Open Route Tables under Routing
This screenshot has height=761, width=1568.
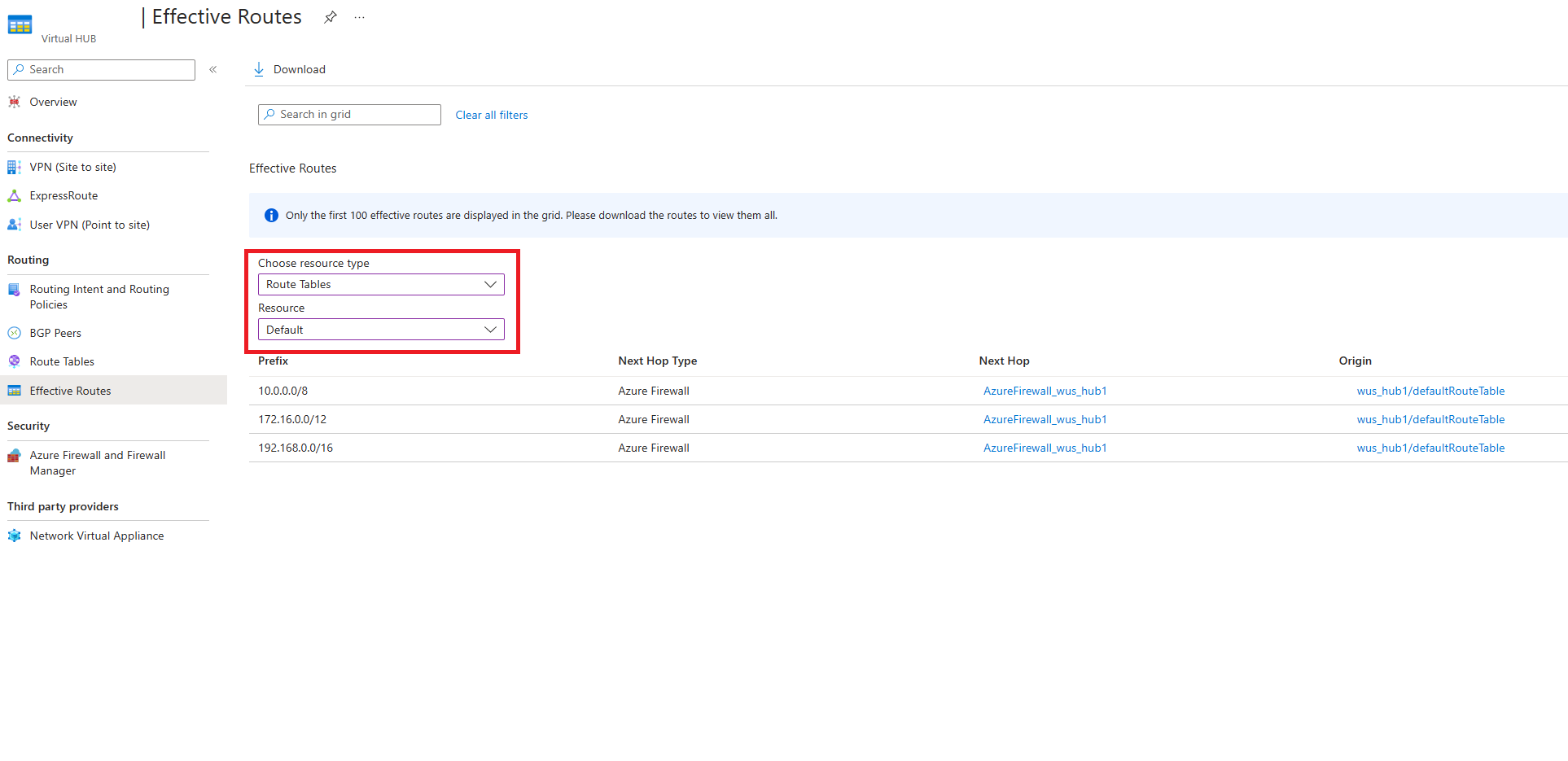[62, 361]
